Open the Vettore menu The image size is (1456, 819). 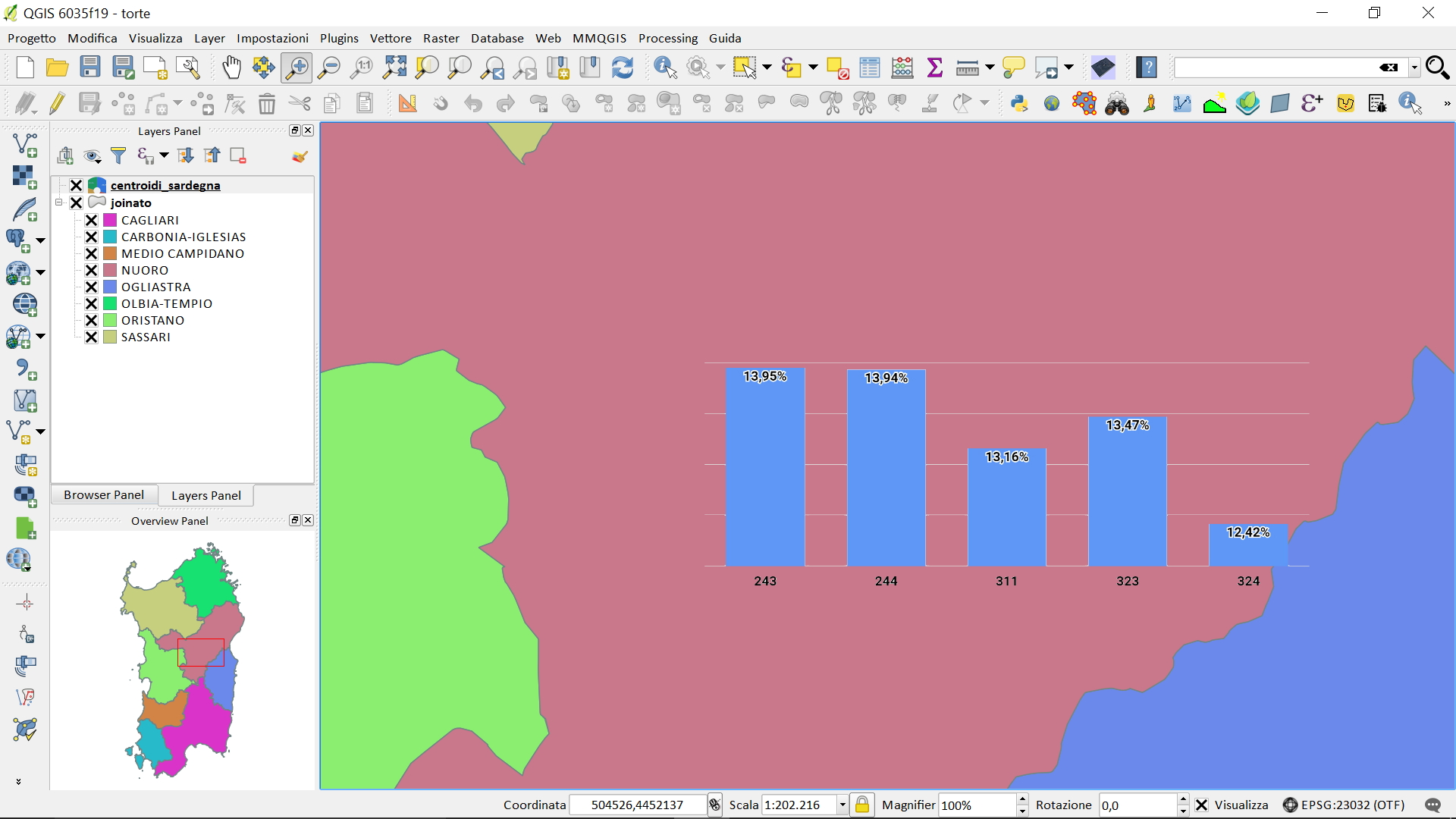click(x=390, y=38)
